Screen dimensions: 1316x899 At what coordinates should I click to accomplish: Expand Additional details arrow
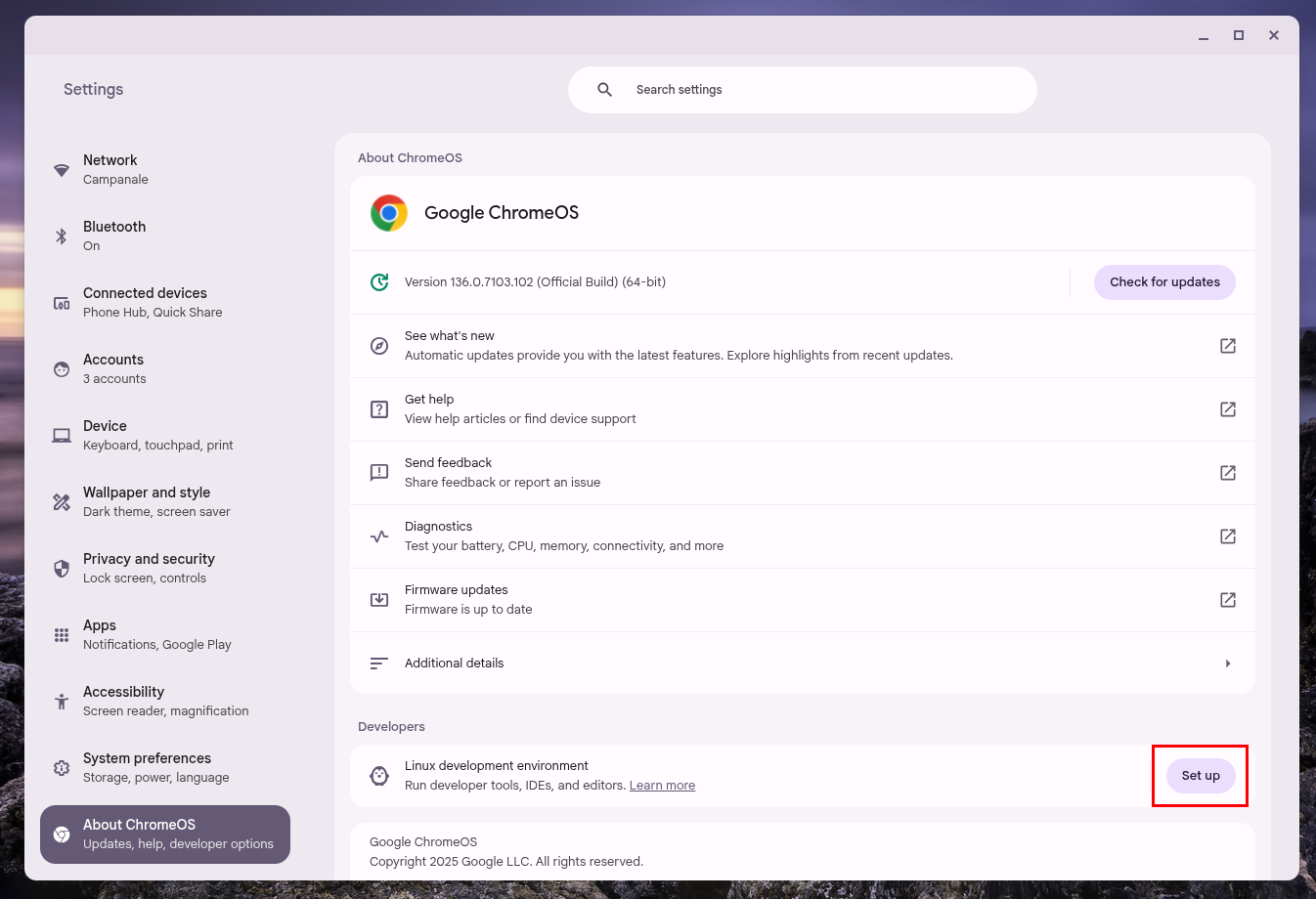1228,664
